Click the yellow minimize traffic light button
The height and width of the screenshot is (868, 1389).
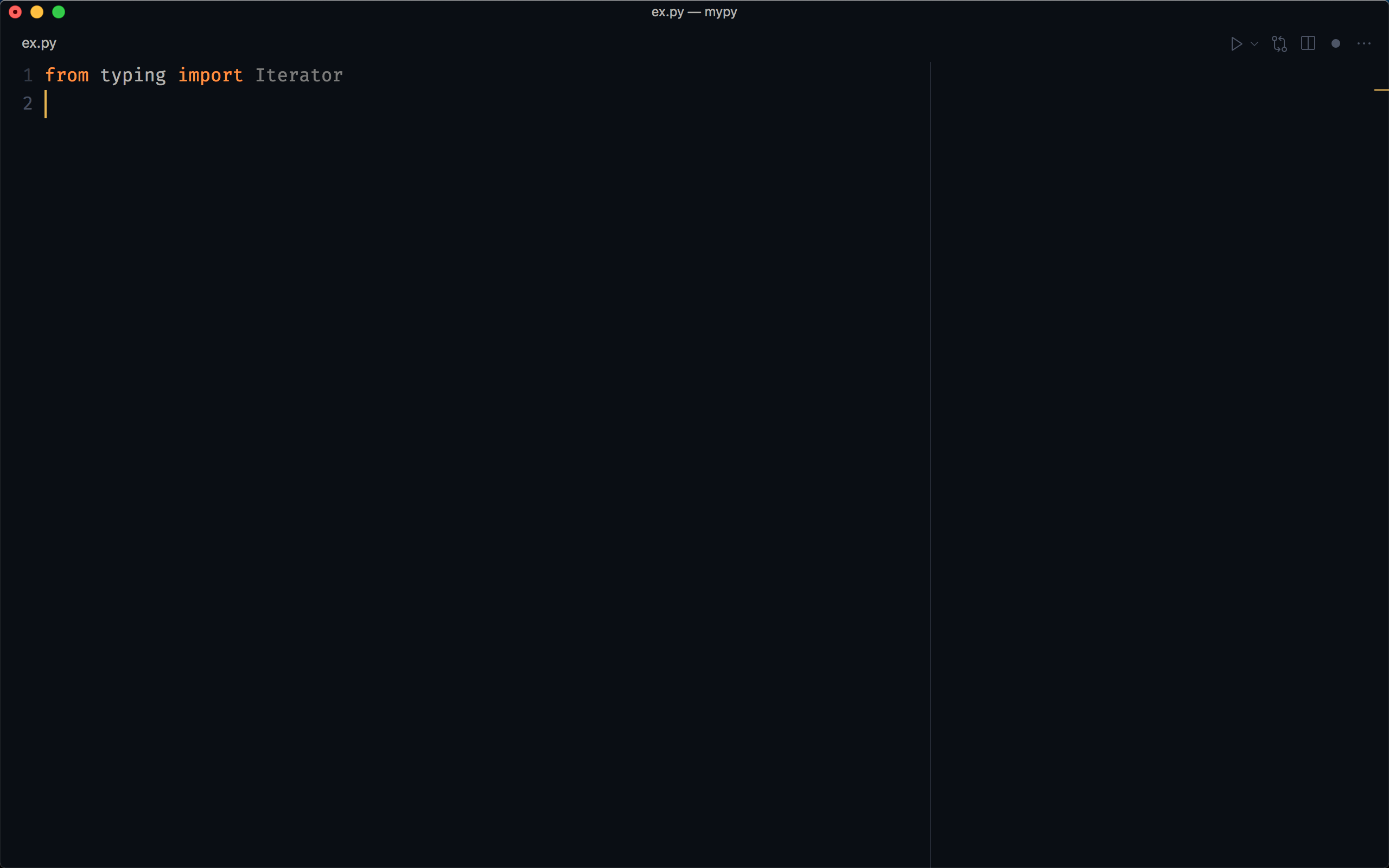37,11
